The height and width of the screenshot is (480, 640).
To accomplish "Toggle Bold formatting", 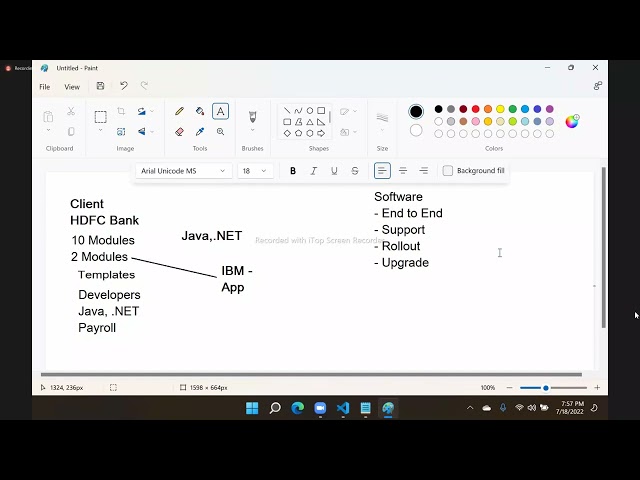I will pyautogui.click(x=293, y=171).
